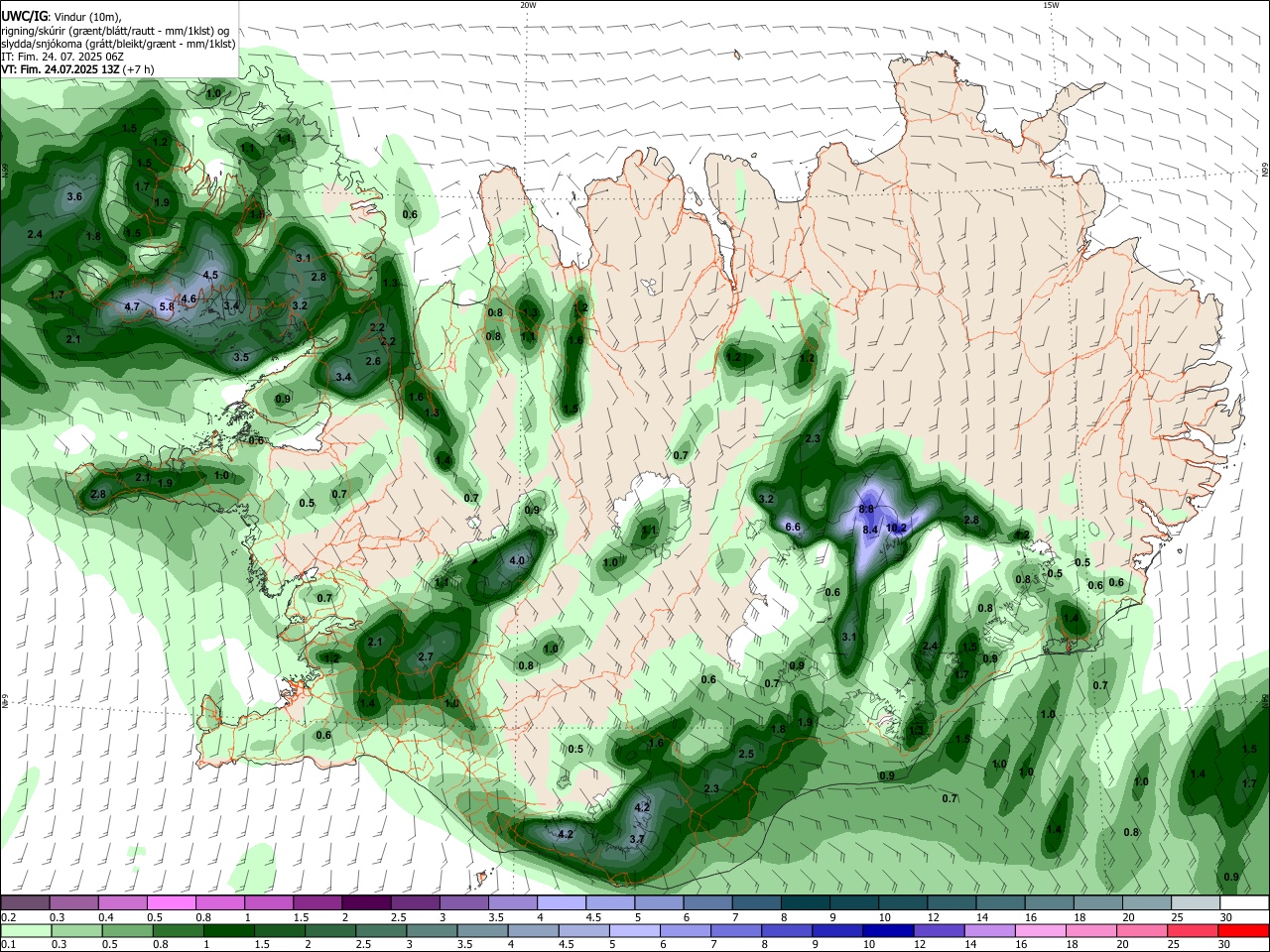Click the 20W longitude label
This screenshot has height=952, width=1270.
click(528, 5)
